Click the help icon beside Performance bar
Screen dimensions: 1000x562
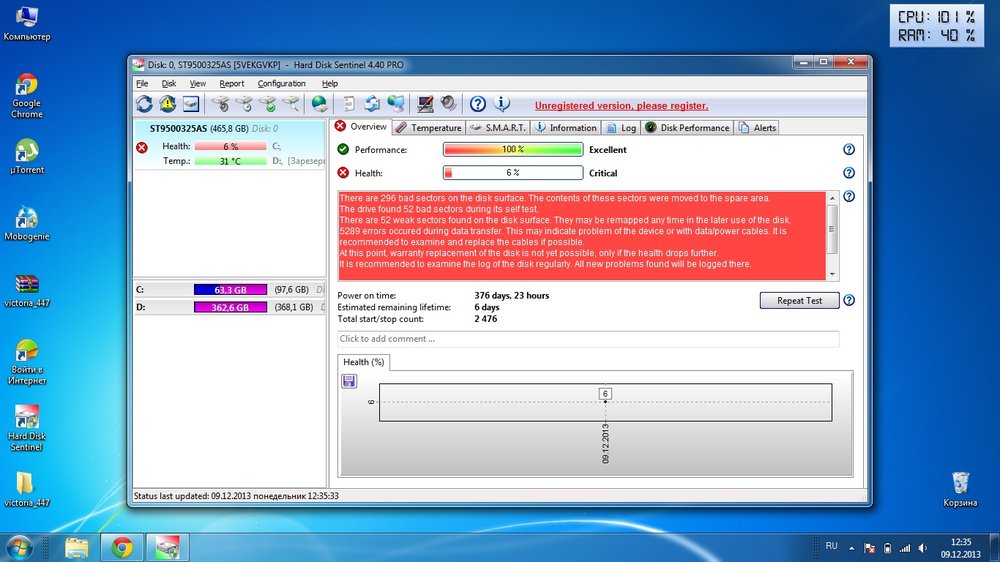click(x=849, y=149)
